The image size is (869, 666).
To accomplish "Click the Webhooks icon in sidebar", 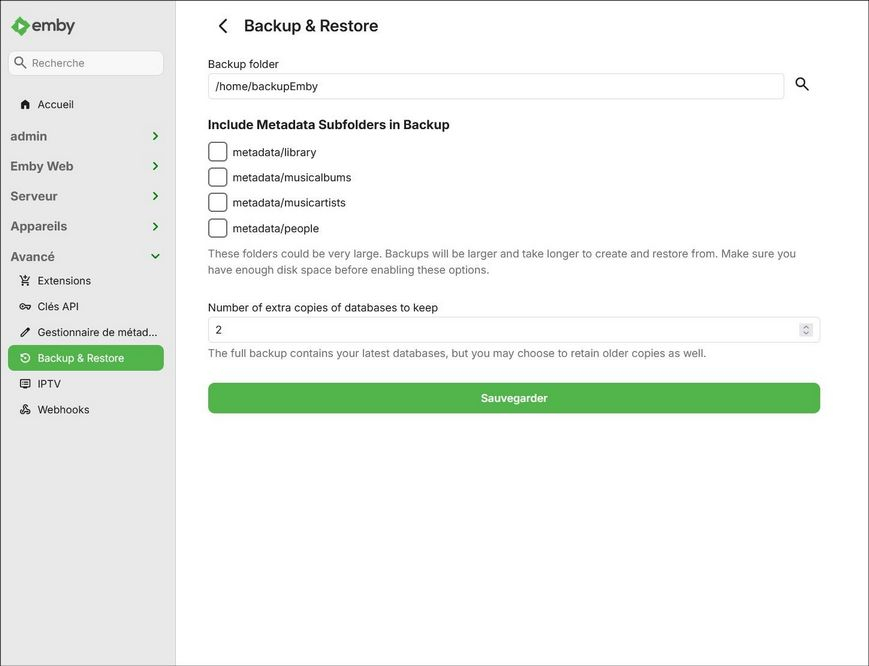I will pyautogui.click(x=25, y=410).
